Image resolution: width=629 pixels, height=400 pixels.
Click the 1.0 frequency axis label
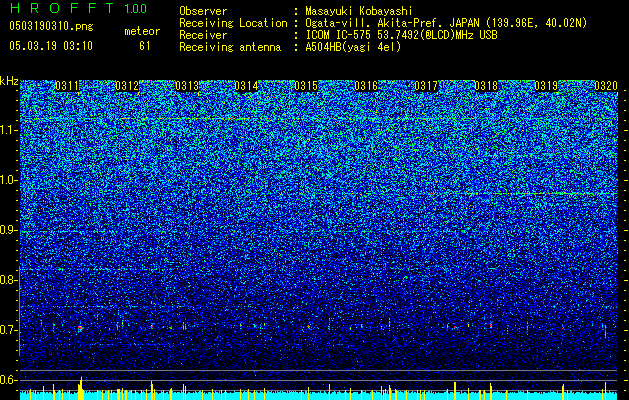[x=8, y=180]
